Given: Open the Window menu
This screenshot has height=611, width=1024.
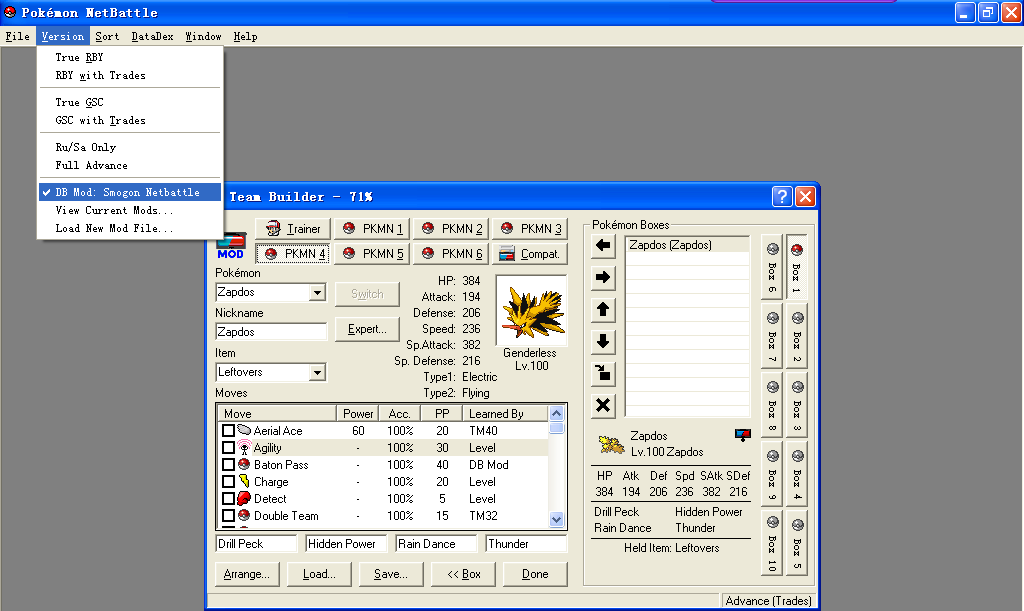Looking at the screenshot, I should tap(203, 37).
